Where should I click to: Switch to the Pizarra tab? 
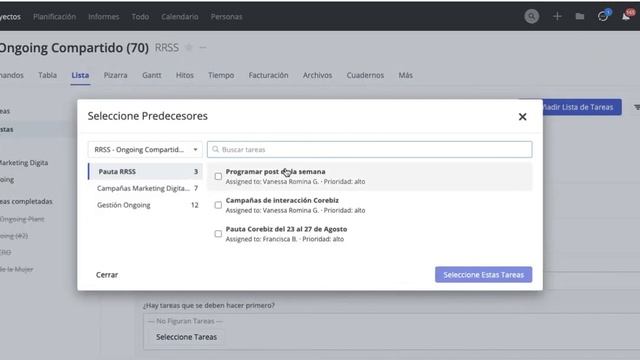point(116,75)
